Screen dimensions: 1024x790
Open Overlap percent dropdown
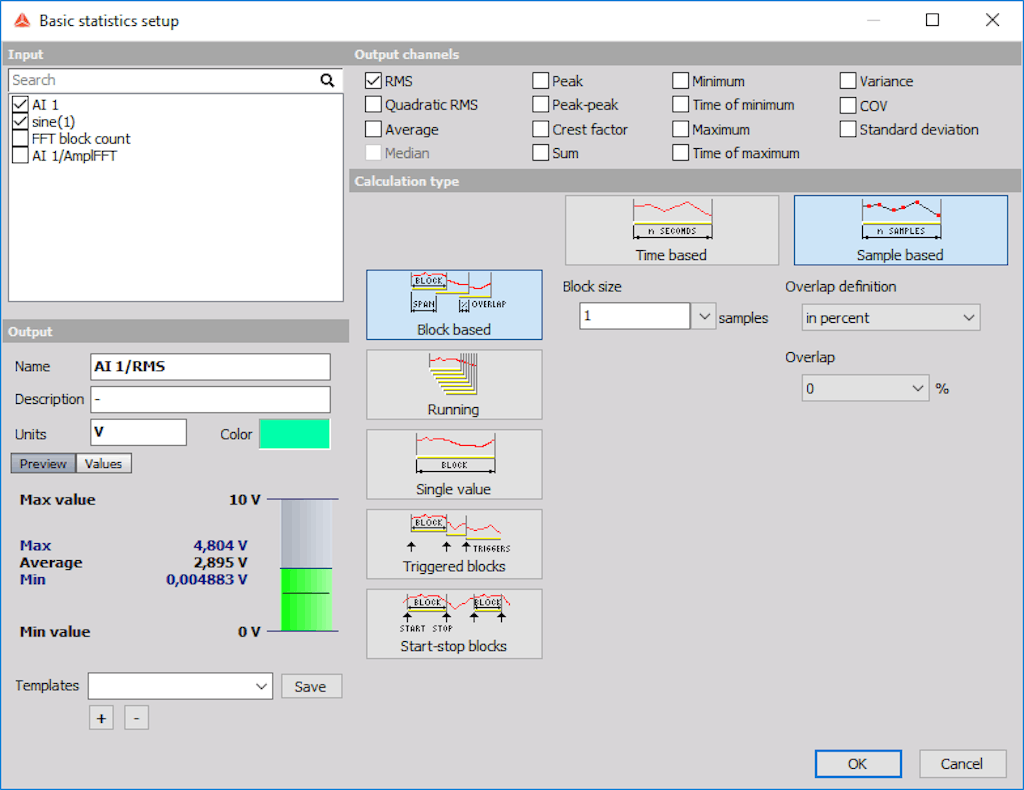click(865, 388)
